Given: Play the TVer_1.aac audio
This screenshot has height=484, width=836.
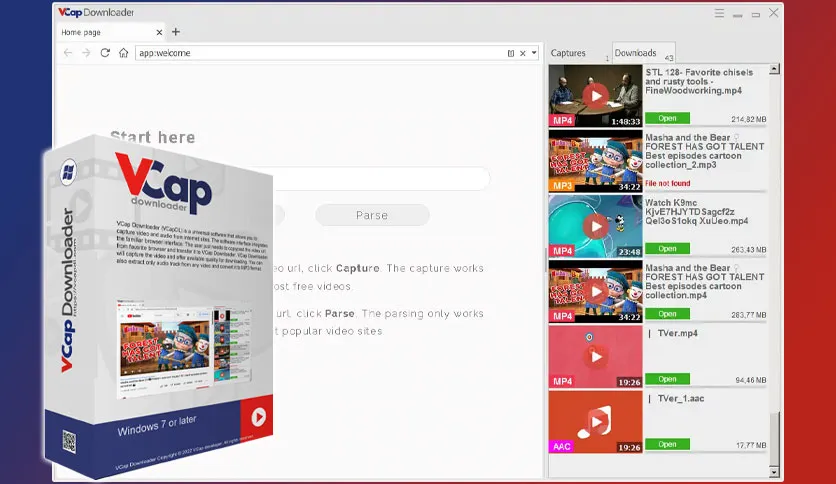Looking at the screenshot, I should [x=596, y=422].
